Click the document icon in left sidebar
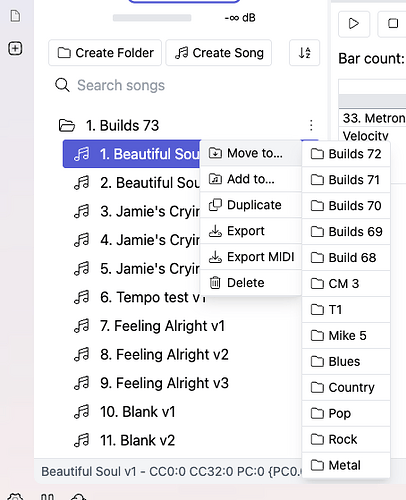Viewport: 406px width, 500px height. tap(15, 16)
